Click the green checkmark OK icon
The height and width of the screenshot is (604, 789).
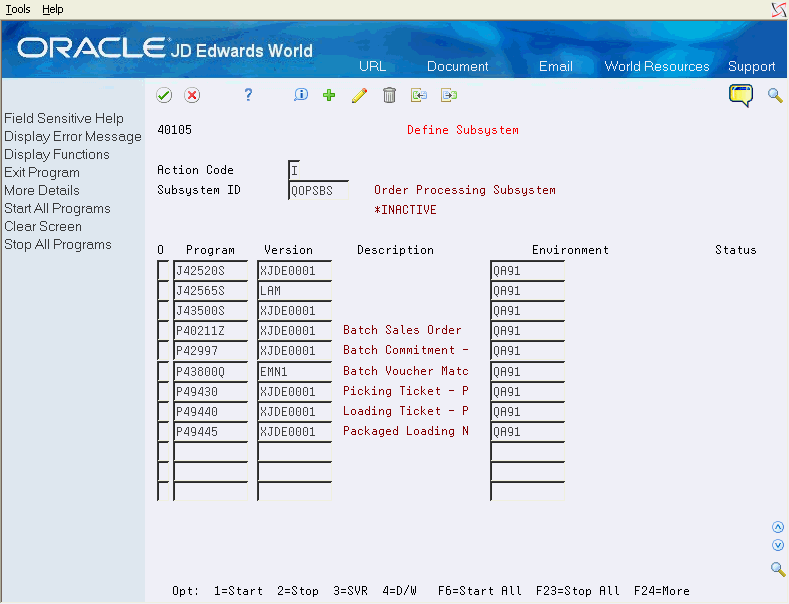pos(164,95)
